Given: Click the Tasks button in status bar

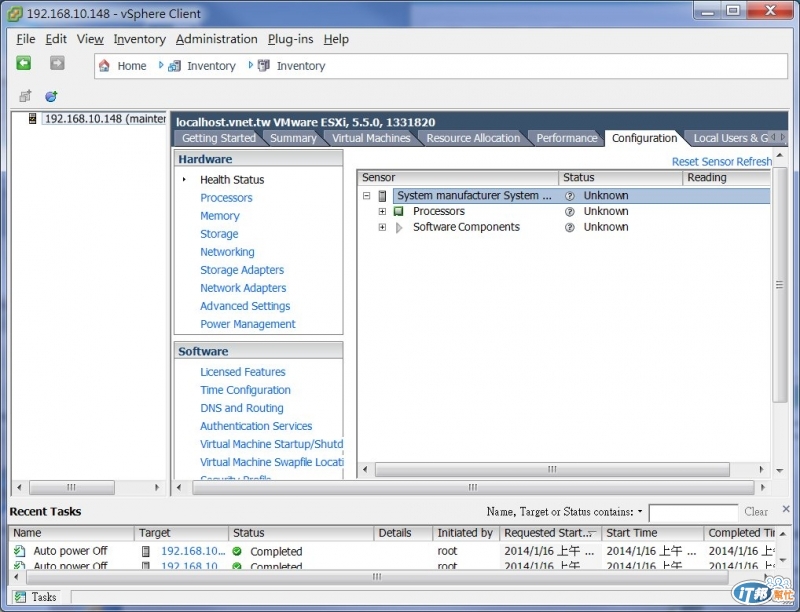Looking at the screenshot, I should click(36, 597).
